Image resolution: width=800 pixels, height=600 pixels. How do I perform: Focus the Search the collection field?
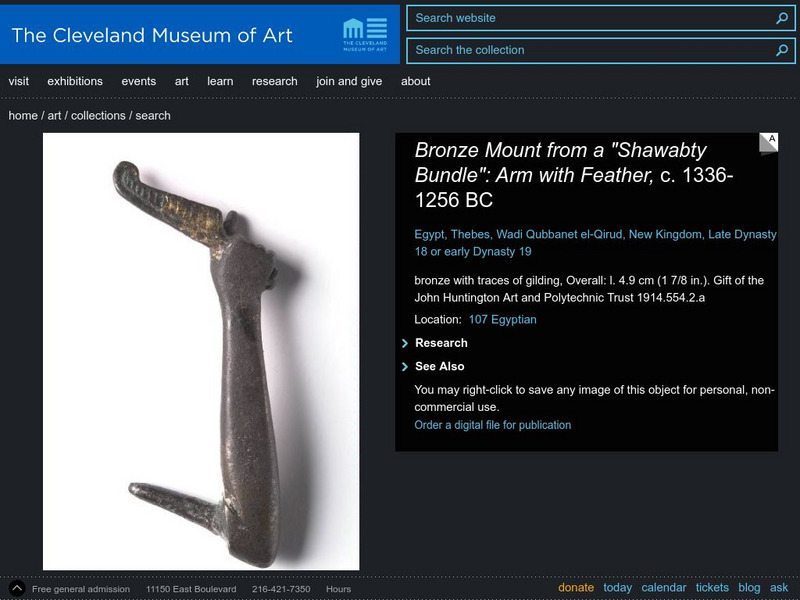pyautogui.click(x=590, y=50)
